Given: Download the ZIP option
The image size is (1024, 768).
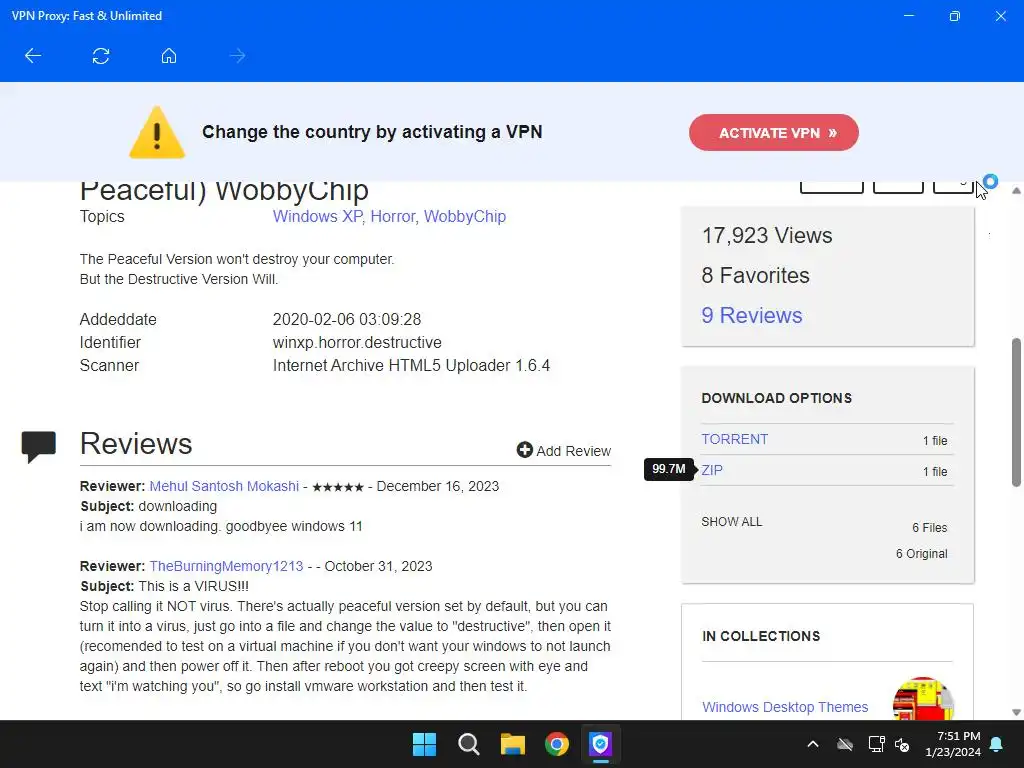Looking at the screenshot, I should pos(712,470).
